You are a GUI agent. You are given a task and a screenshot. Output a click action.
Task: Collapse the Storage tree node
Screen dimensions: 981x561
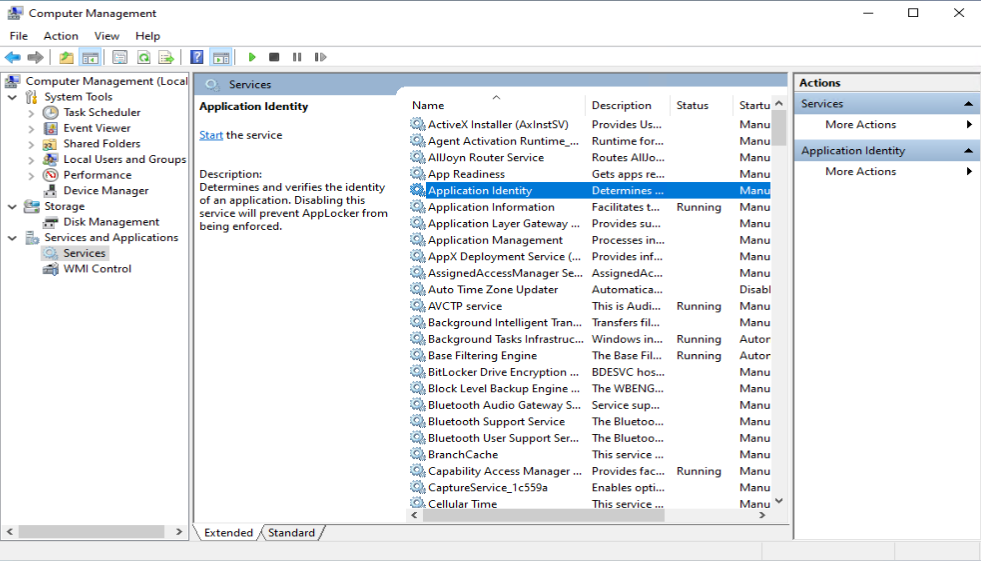[x=12, y=206]
